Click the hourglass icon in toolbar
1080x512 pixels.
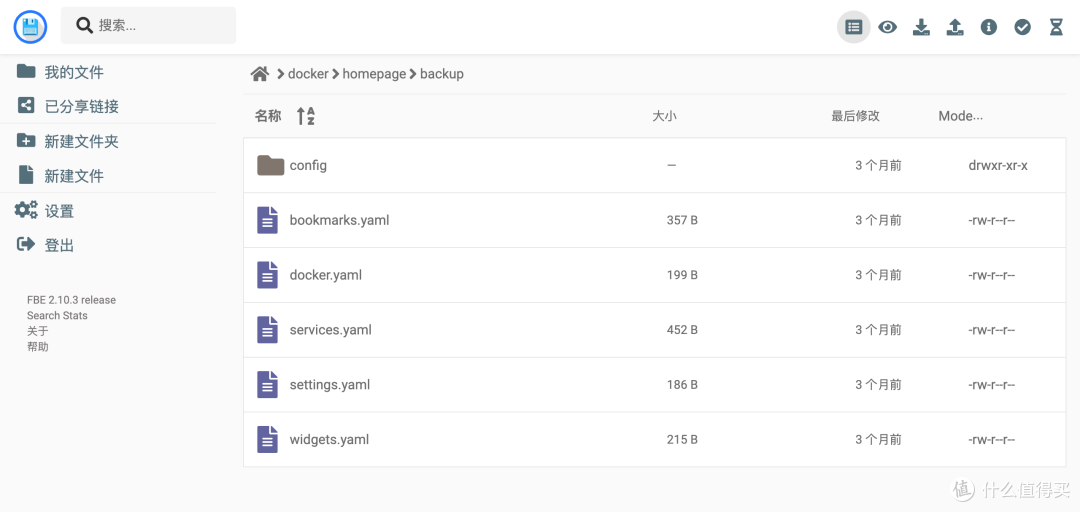click(x=1056, y=27)
